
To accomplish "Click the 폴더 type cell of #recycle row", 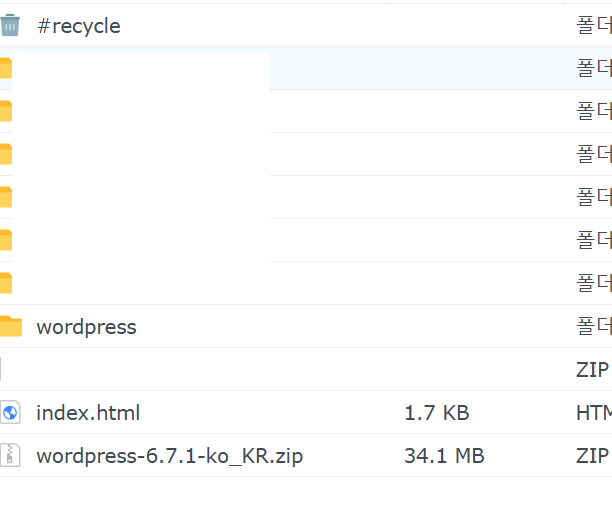I will tap(594, 25).
